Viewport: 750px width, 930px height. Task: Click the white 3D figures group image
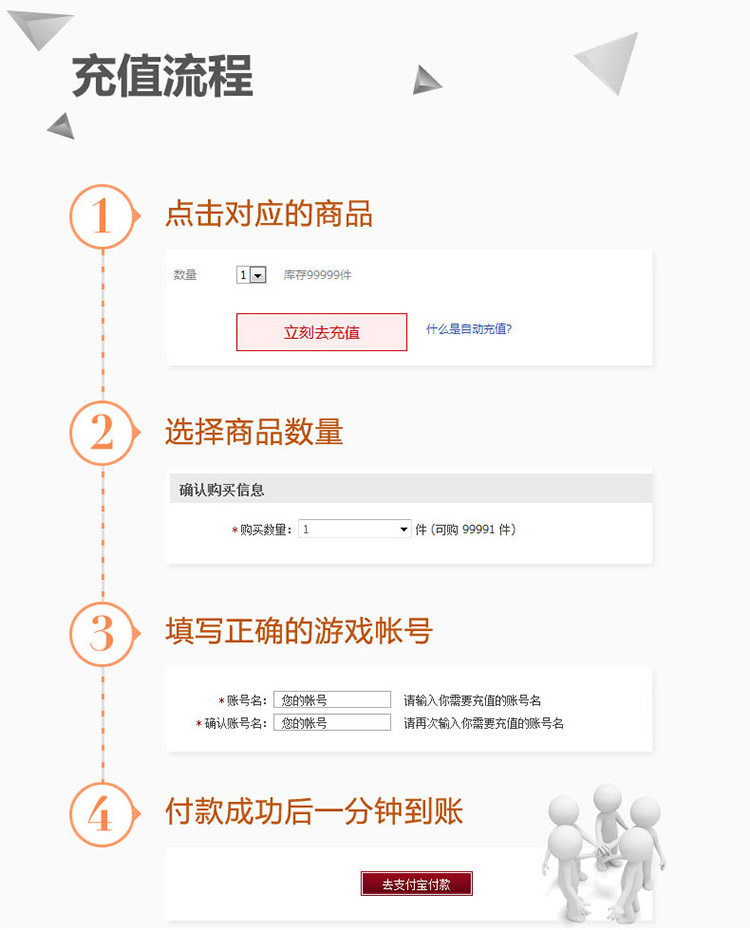[603, 852]
